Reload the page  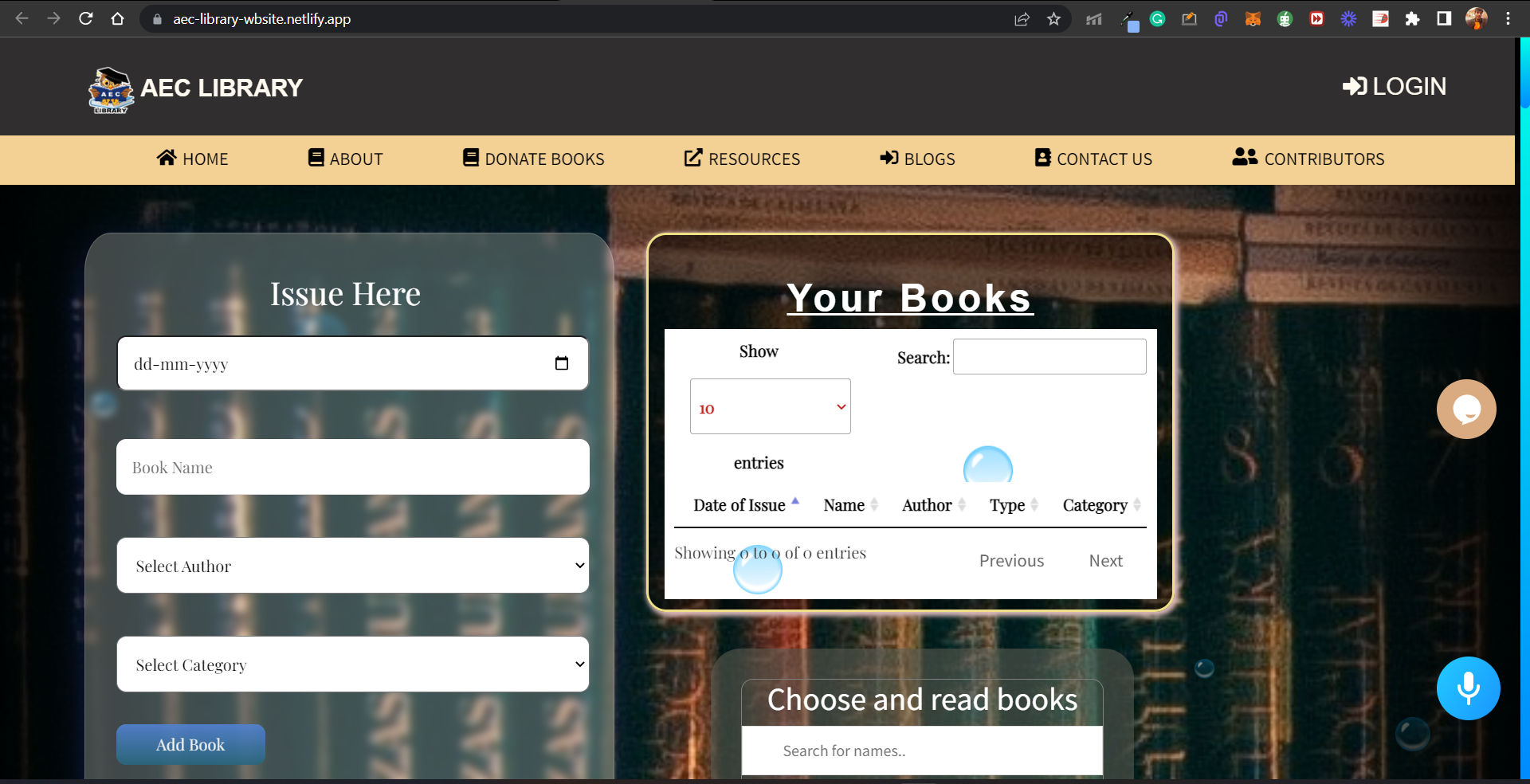click(86, 18)
